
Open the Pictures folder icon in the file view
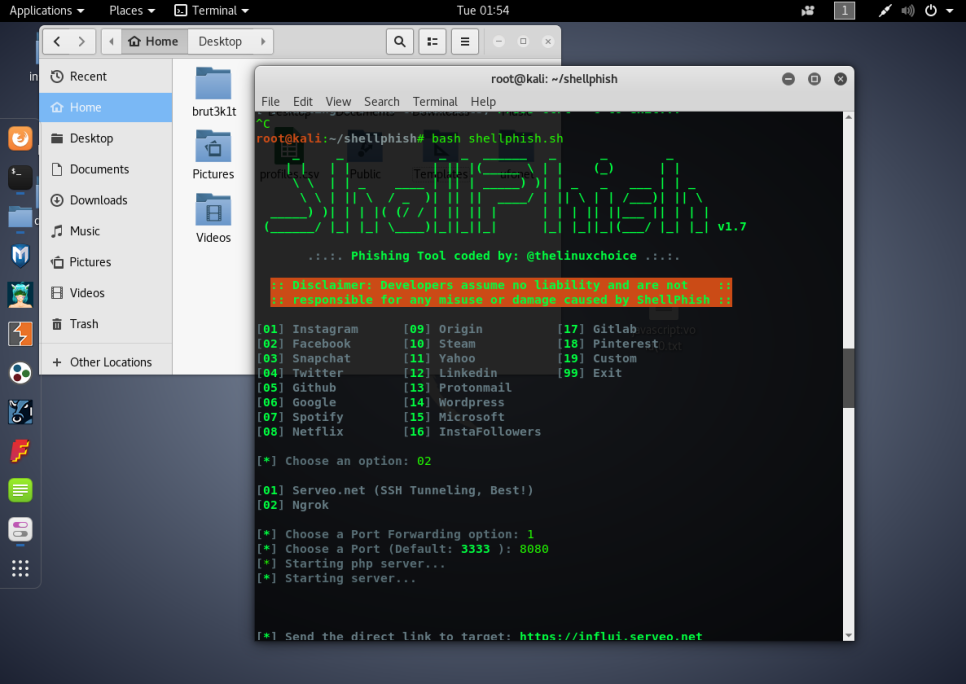pos(213,155)
